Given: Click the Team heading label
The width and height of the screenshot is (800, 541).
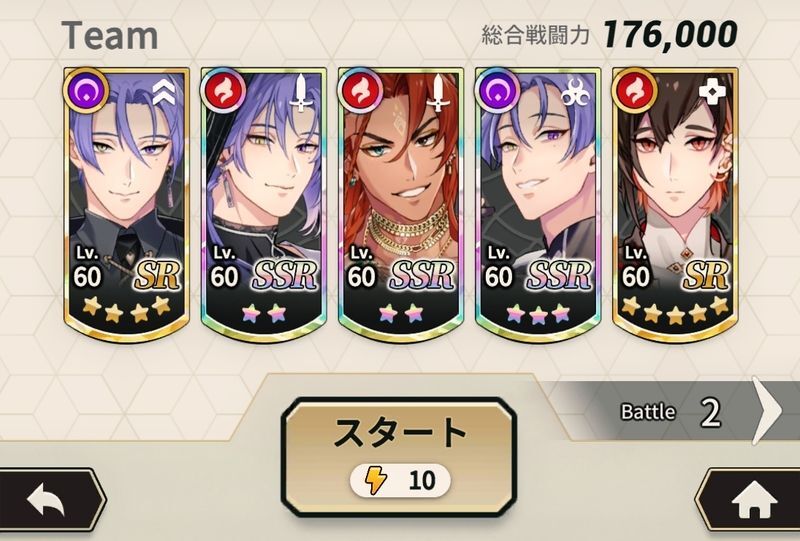Looking at the screenshot, I should tap(110, 36).
